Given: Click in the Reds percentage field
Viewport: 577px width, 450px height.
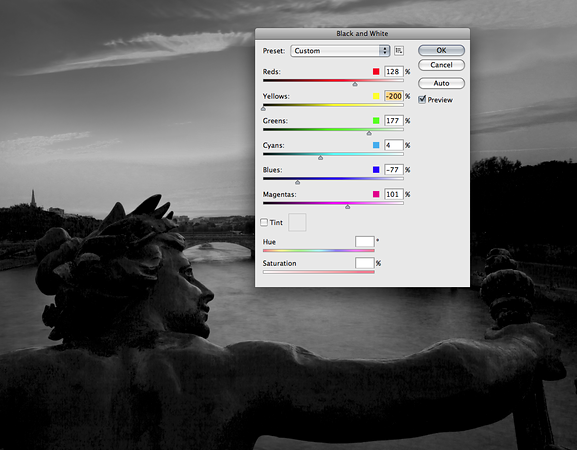Looking at the screenshot, I should click(x=393, y=71).
